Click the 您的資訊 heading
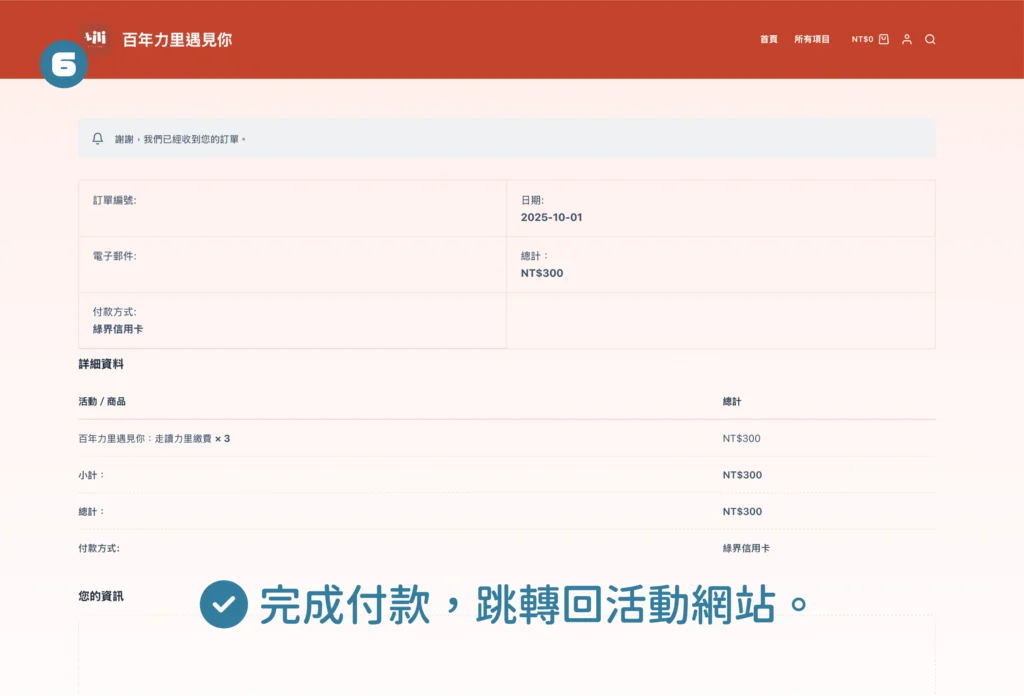The height and width of the screenshot is (696, 1024). (x=101, y=596)
